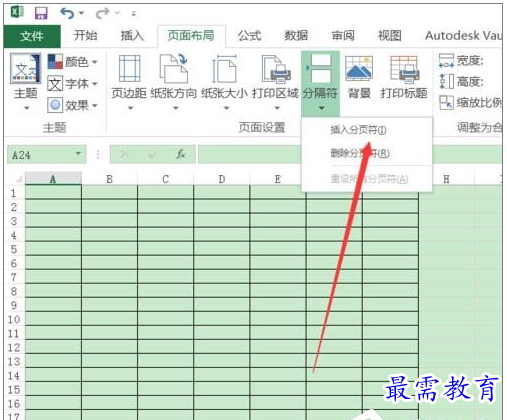Undo the last action
Viewport: 507px width, 420px height.
click(x=67, y=13)
